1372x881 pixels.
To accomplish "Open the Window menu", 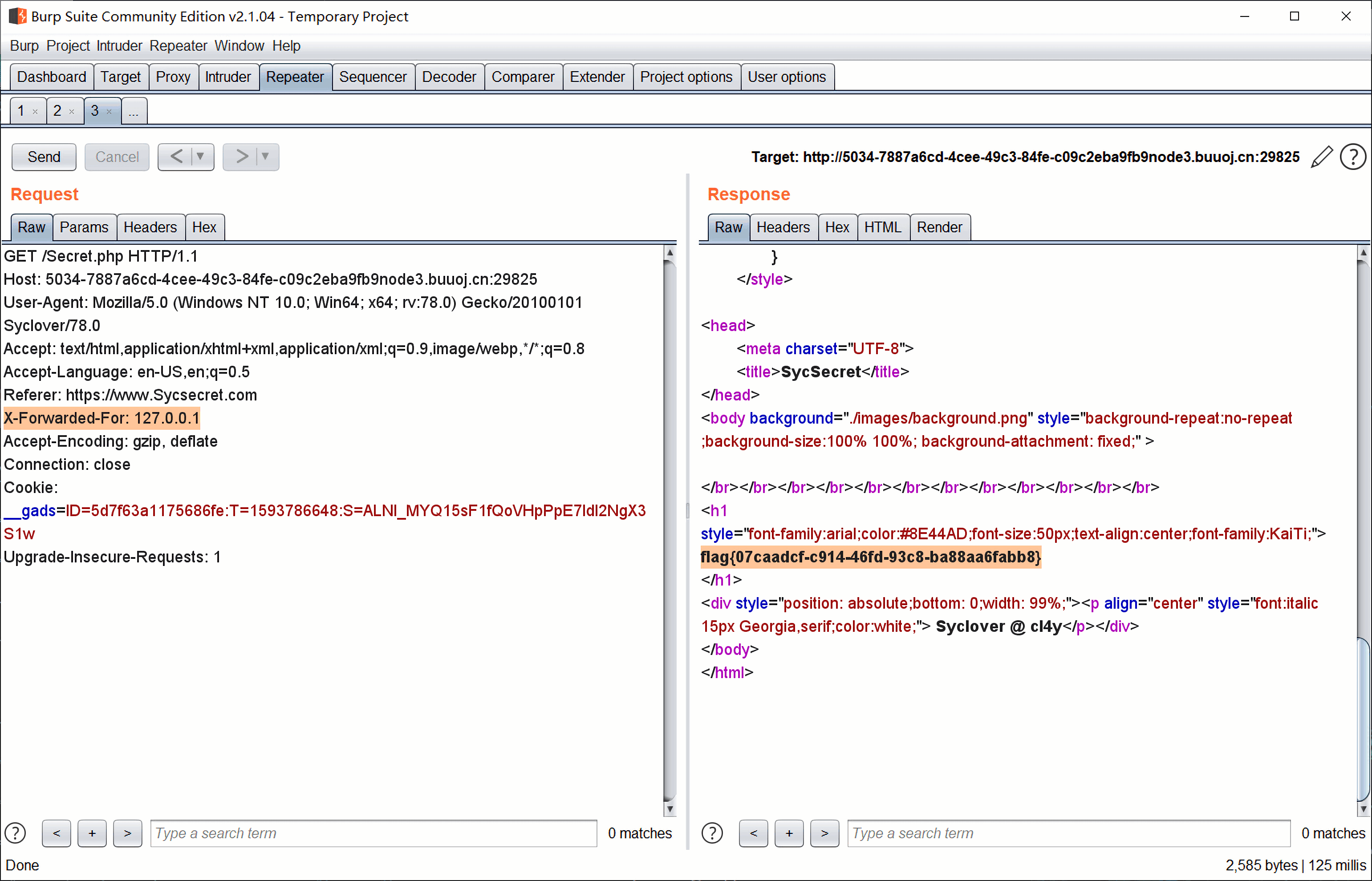I will 239,46.
